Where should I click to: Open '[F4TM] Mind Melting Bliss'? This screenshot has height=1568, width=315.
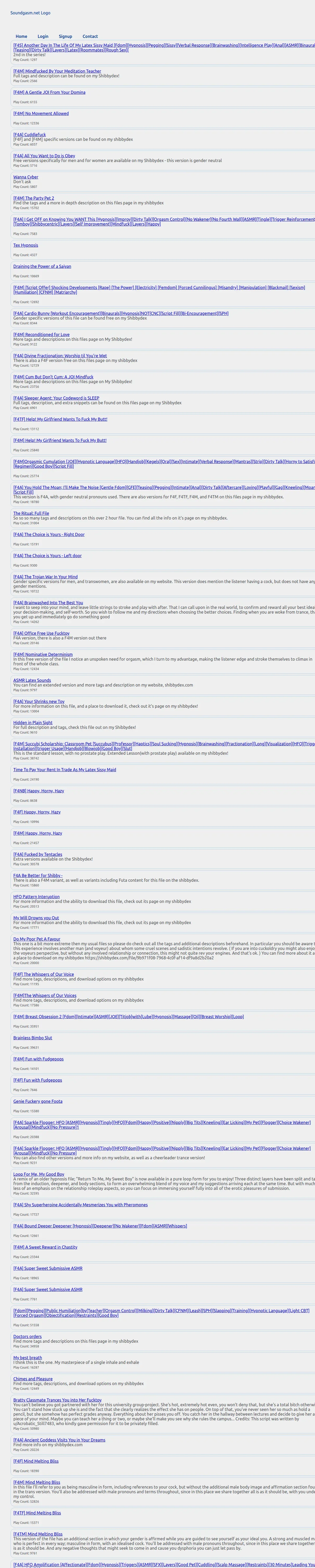point(38,1534)
